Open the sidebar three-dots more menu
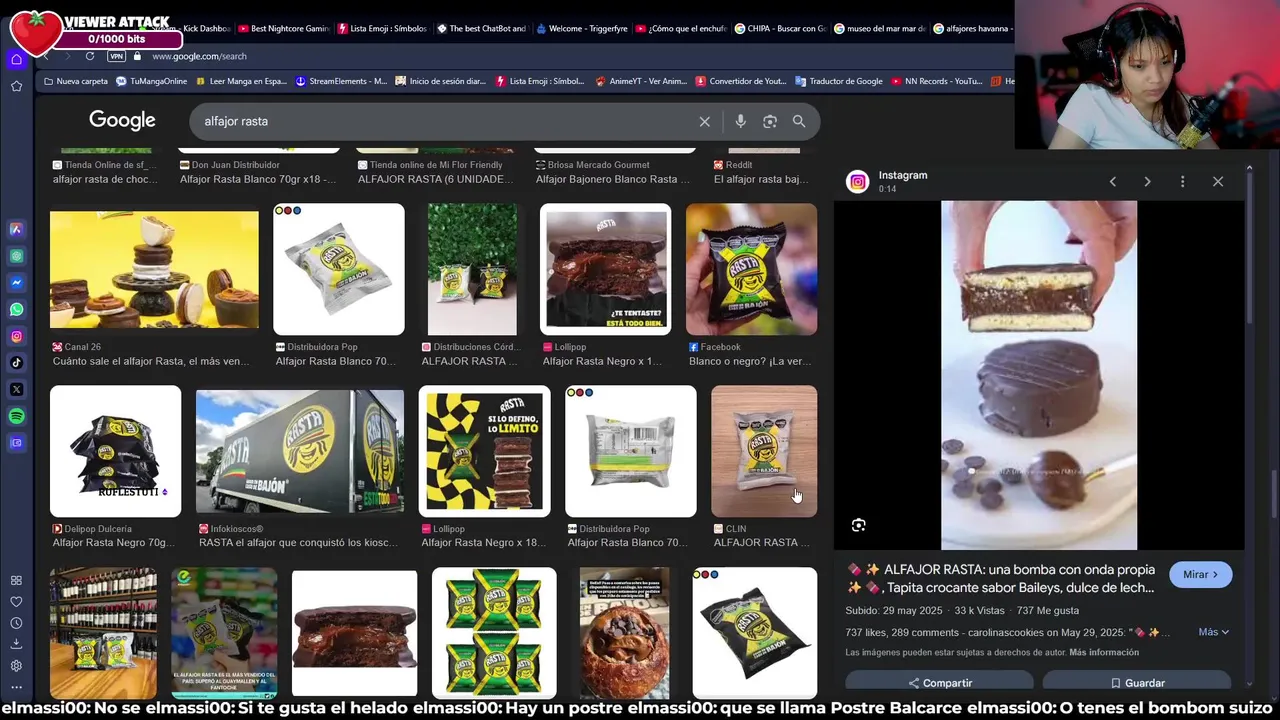The width and height of the screenshot is (1280, 720). (16, 687)
